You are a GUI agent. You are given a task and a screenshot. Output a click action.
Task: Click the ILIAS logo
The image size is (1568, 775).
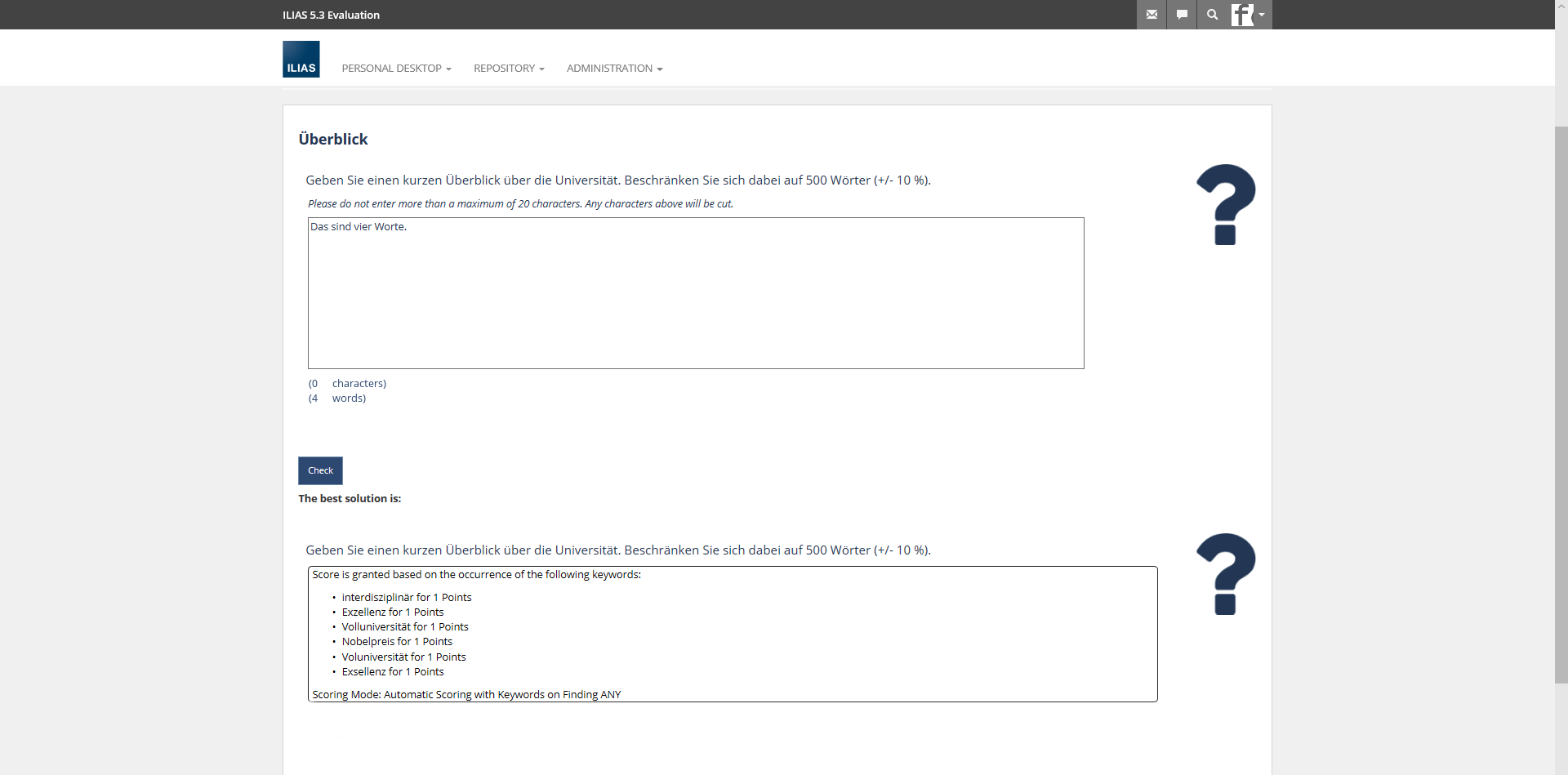point(301,60)
